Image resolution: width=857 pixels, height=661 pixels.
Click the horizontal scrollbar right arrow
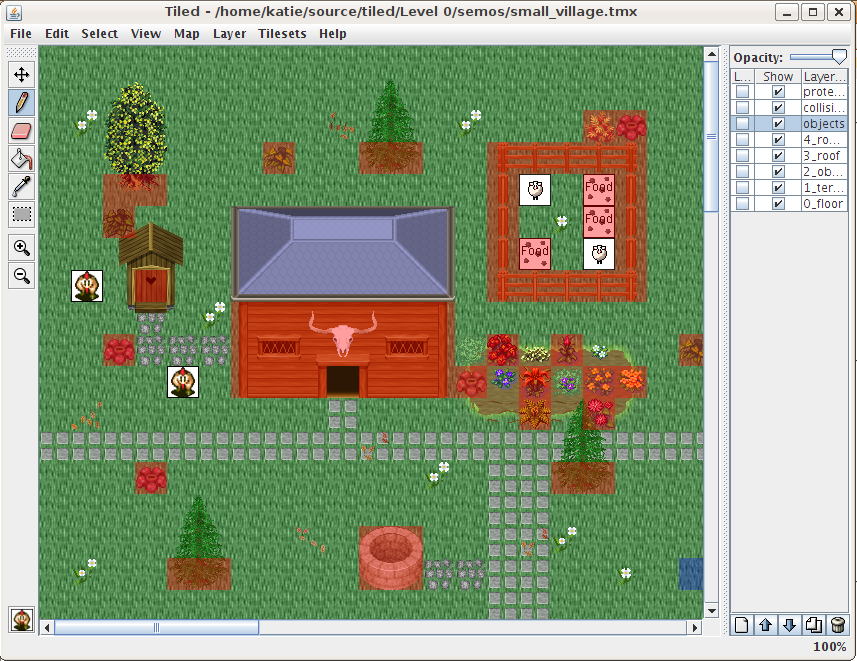695,628
